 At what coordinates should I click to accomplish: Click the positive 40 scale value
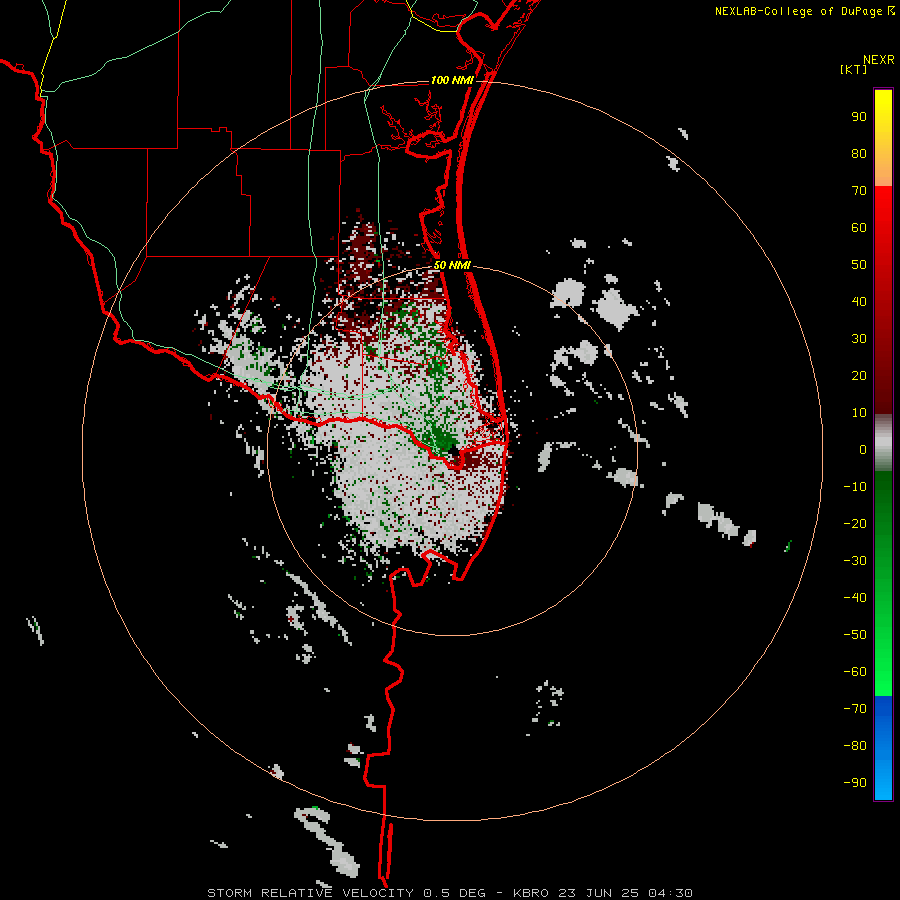pos(859,302)
